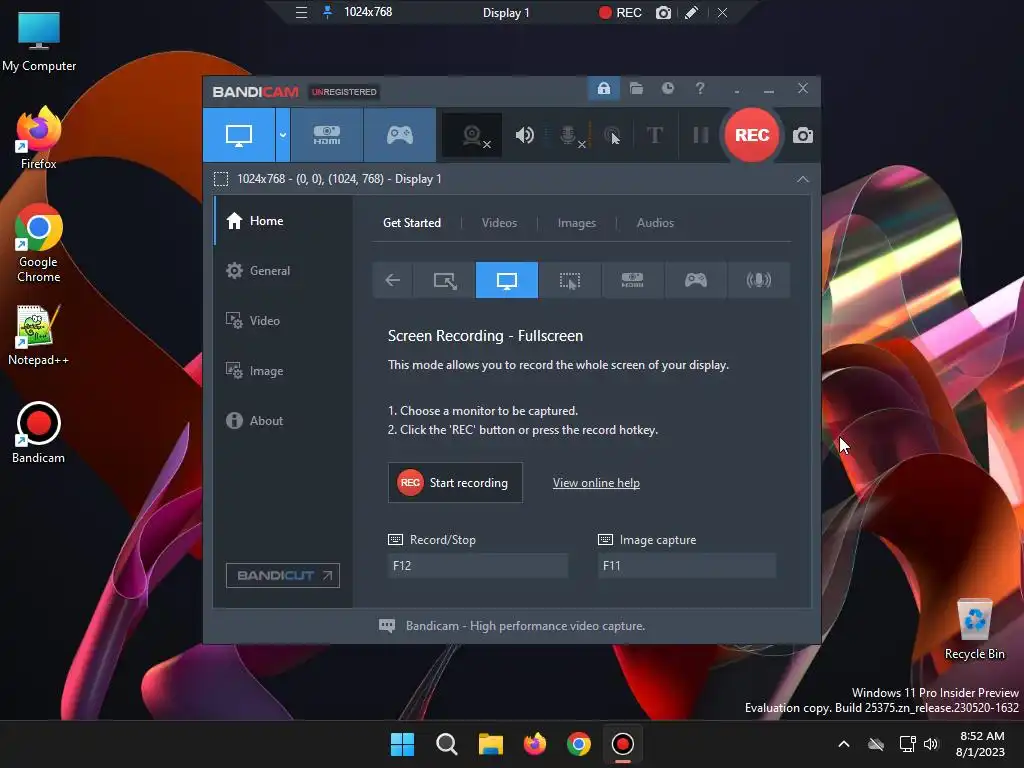Click the Record/Stop hotkey field showing F12
Screen dimensions: 1024x768
477,566
